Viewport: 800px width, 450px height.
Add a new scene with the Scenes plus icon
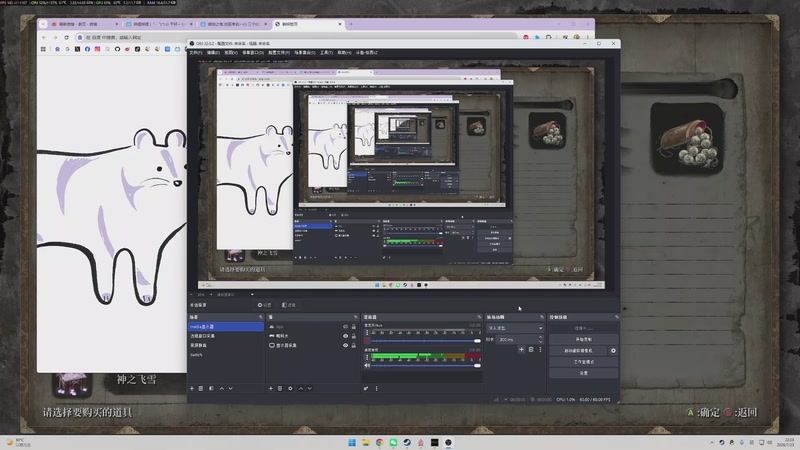point(192,388)
